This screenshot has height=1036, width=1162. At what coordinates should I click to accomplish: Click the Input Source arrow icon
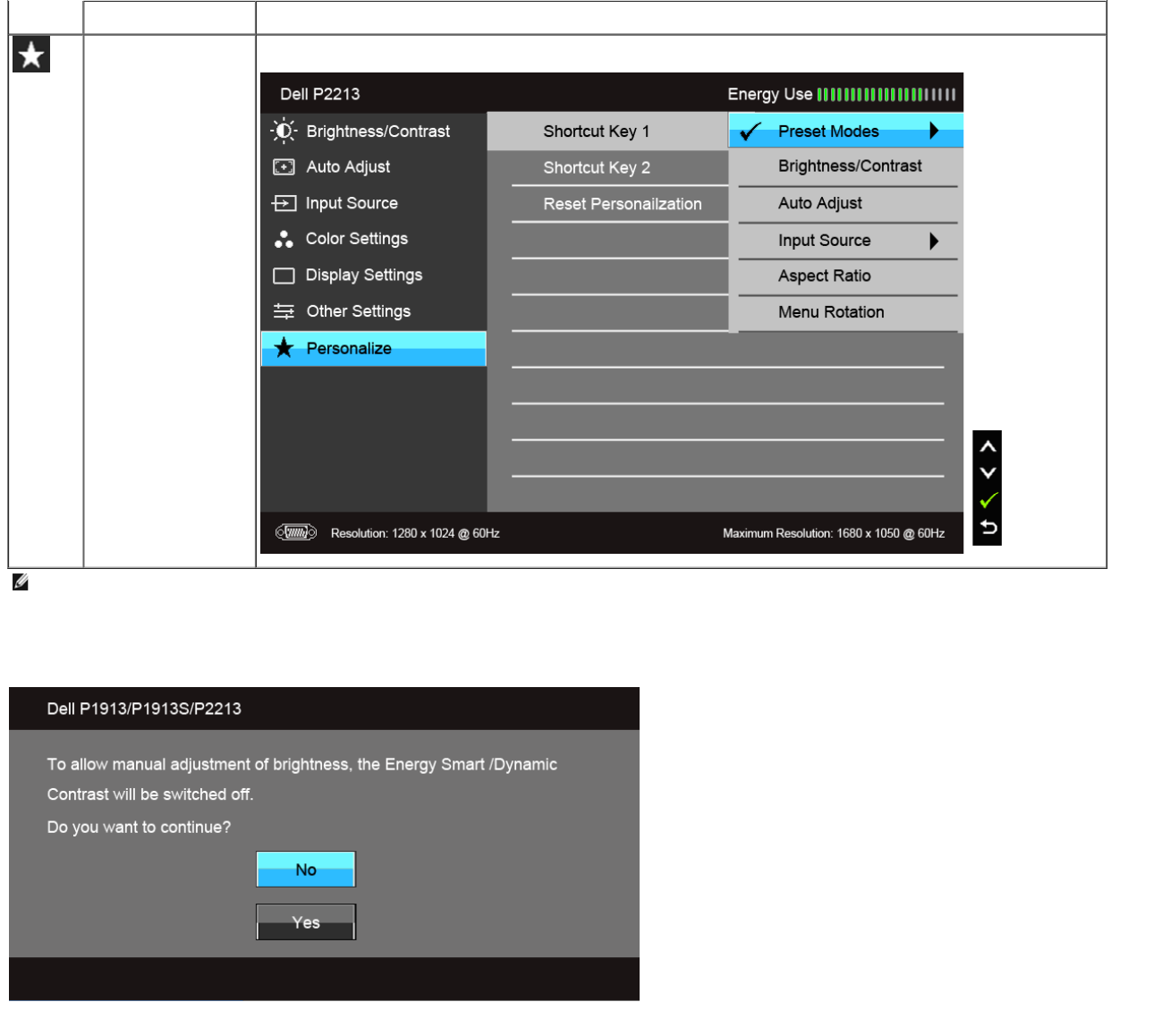[284, 203]
